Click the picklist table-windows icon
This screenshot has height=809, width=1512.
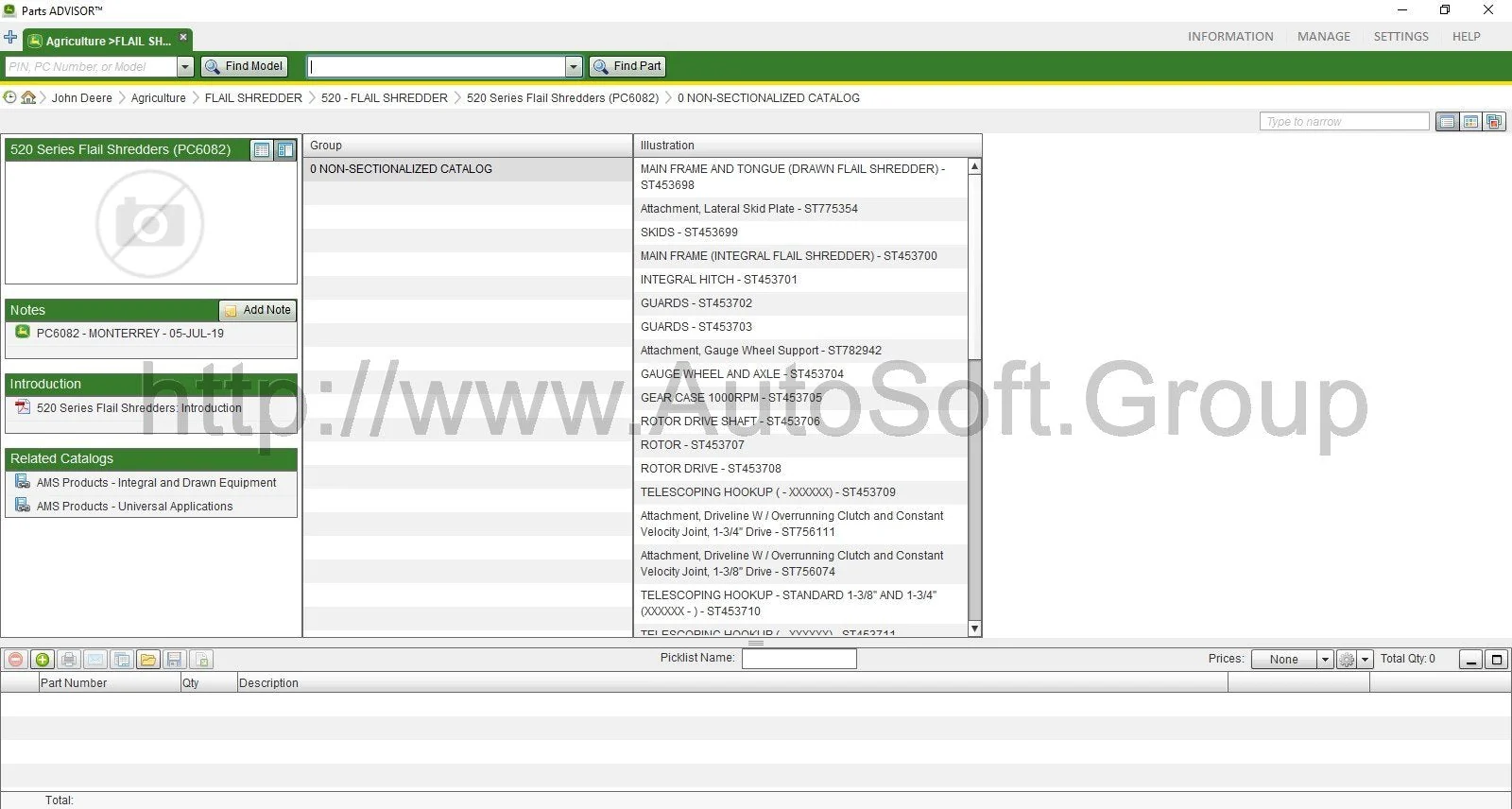121,660
